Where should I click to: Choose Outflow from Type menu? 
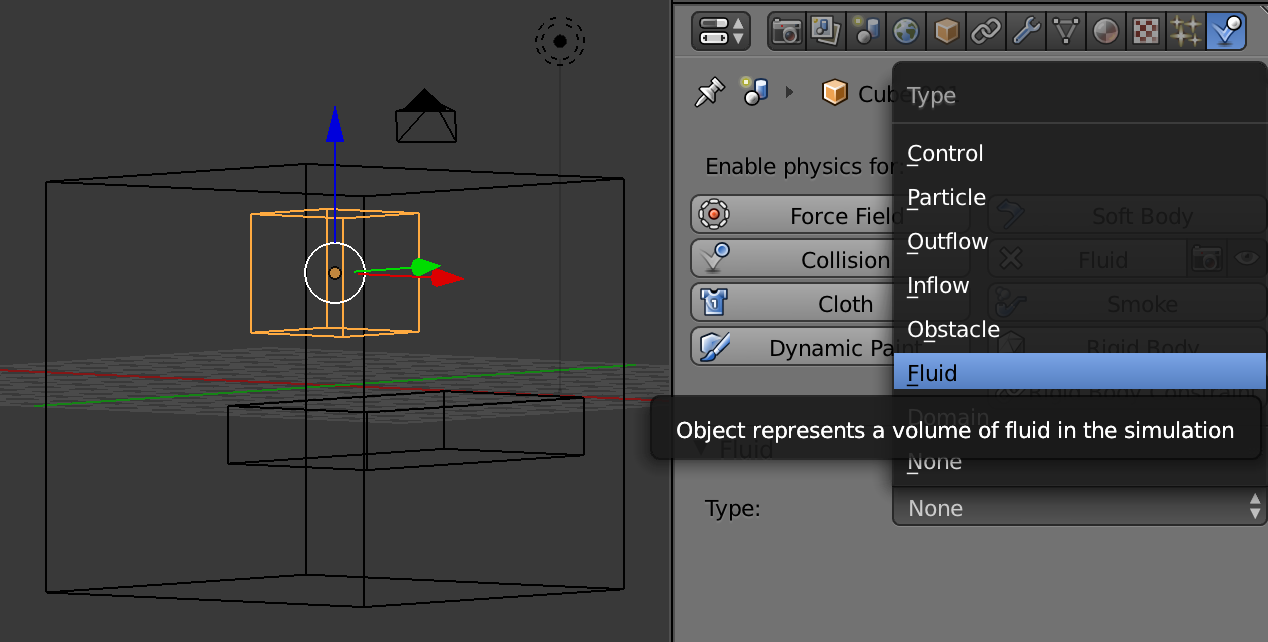coord(1079,241)
